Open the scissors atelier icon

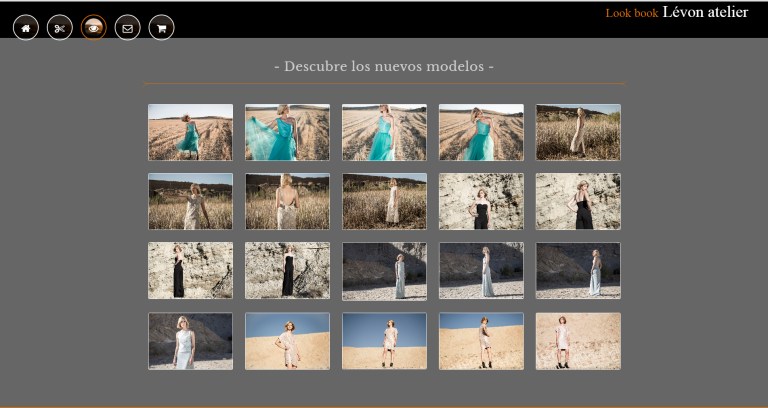(x=60, y=28)
